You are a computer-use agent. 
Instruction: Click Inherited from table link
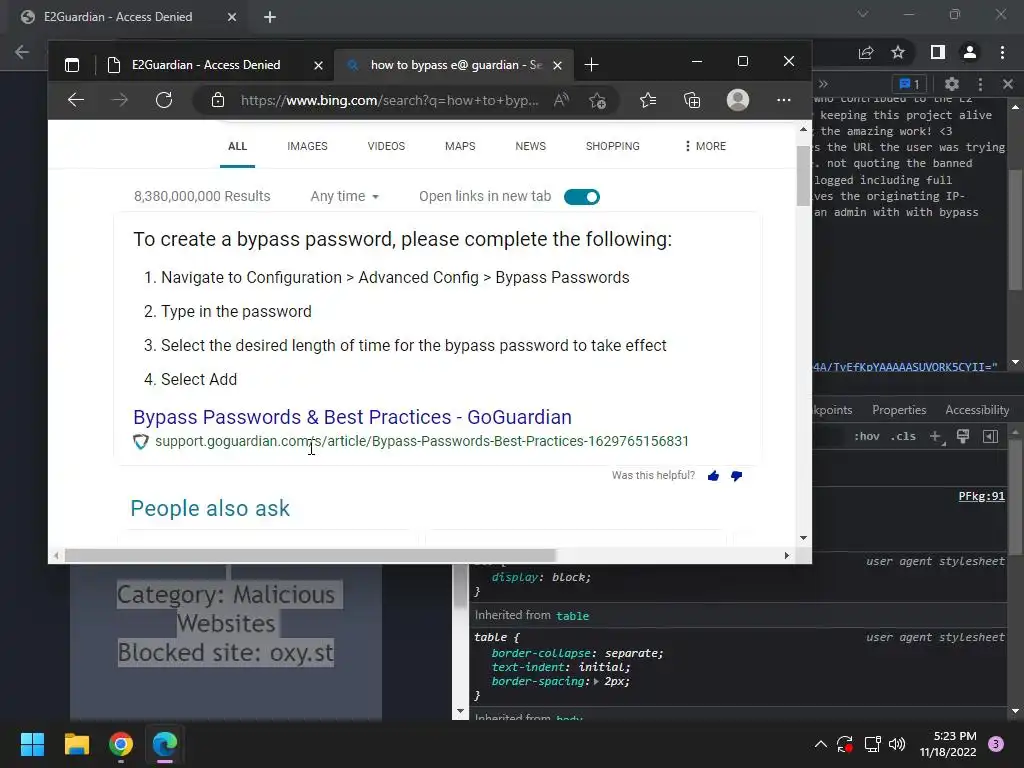pyautogui.click(x=573, y=616)
